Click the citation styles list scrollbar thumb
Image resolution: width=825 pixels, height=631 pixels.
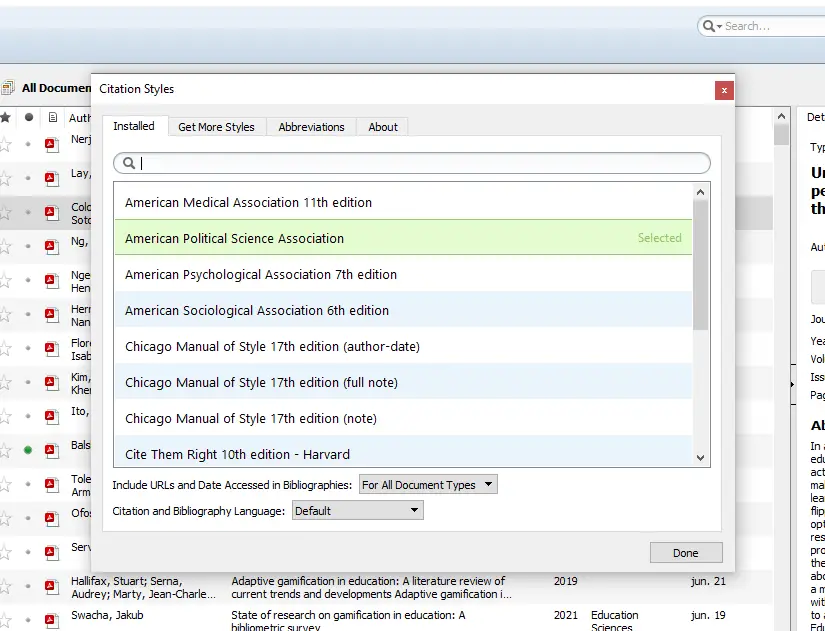click(700, 265)
